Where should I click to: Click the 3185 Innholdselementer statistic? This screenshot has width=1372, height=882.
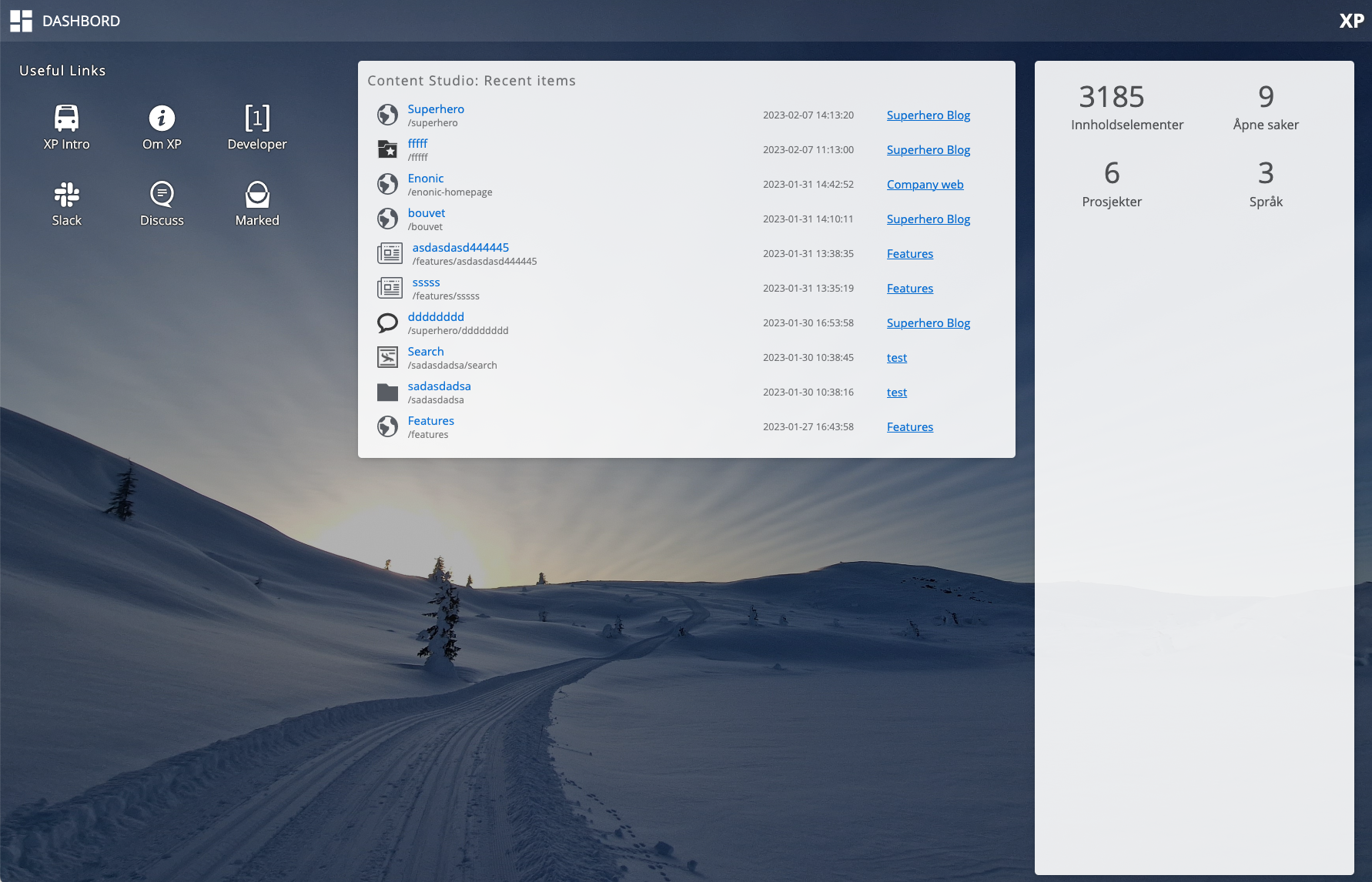pos(1127,107)
